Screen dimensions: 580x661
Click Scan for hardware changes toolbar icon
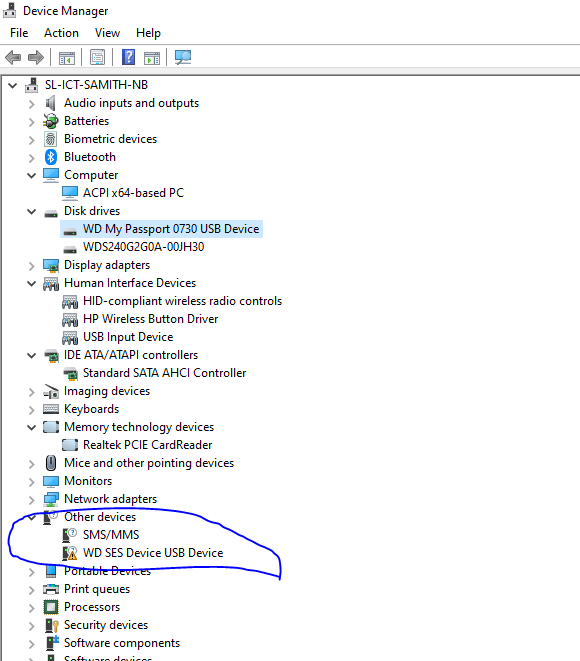click(x=183, y=57)
